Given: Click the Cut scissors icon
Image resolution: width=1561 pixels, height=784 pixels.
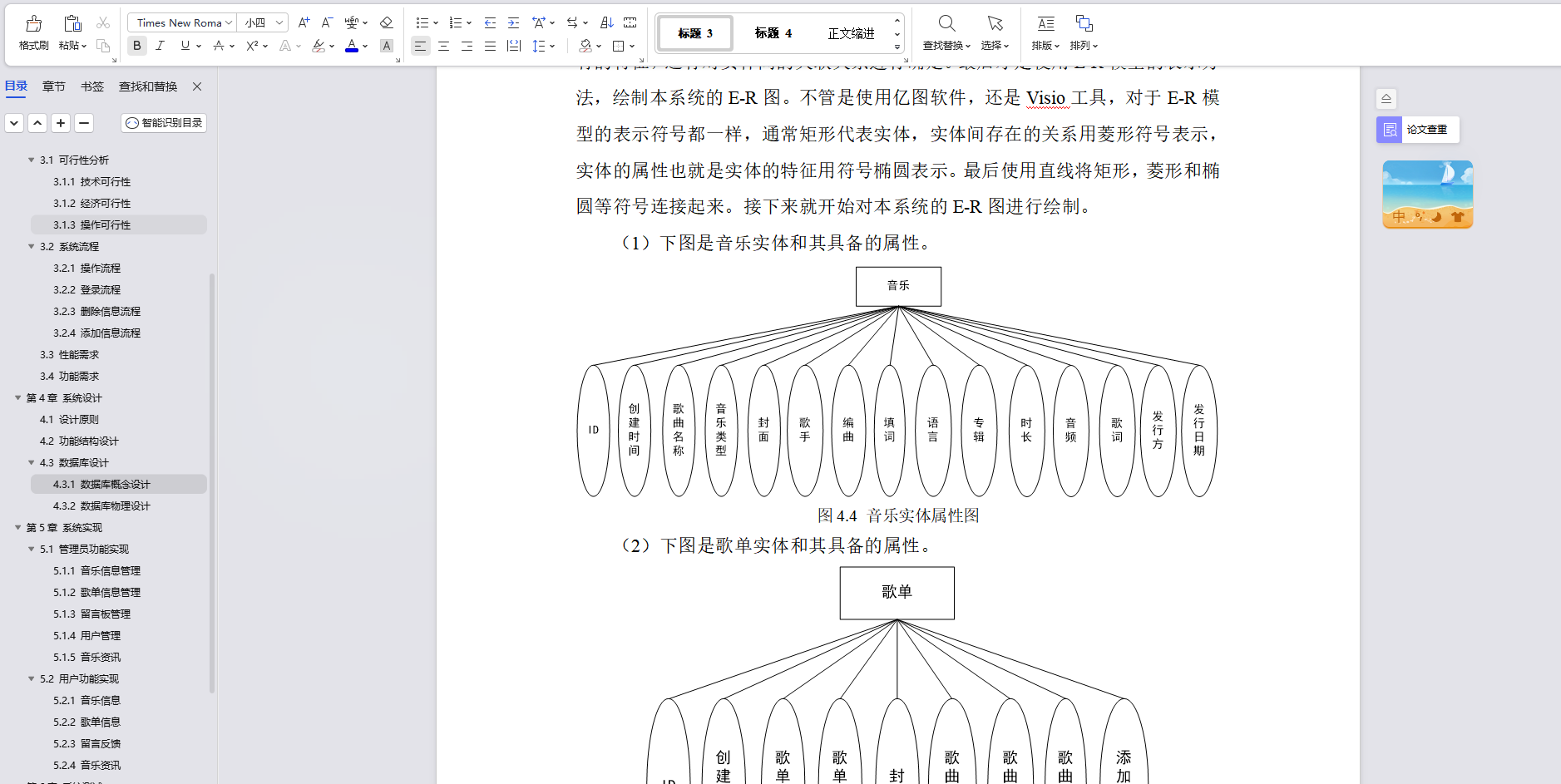Looking at the screenshot, I should tap(103, 22).
